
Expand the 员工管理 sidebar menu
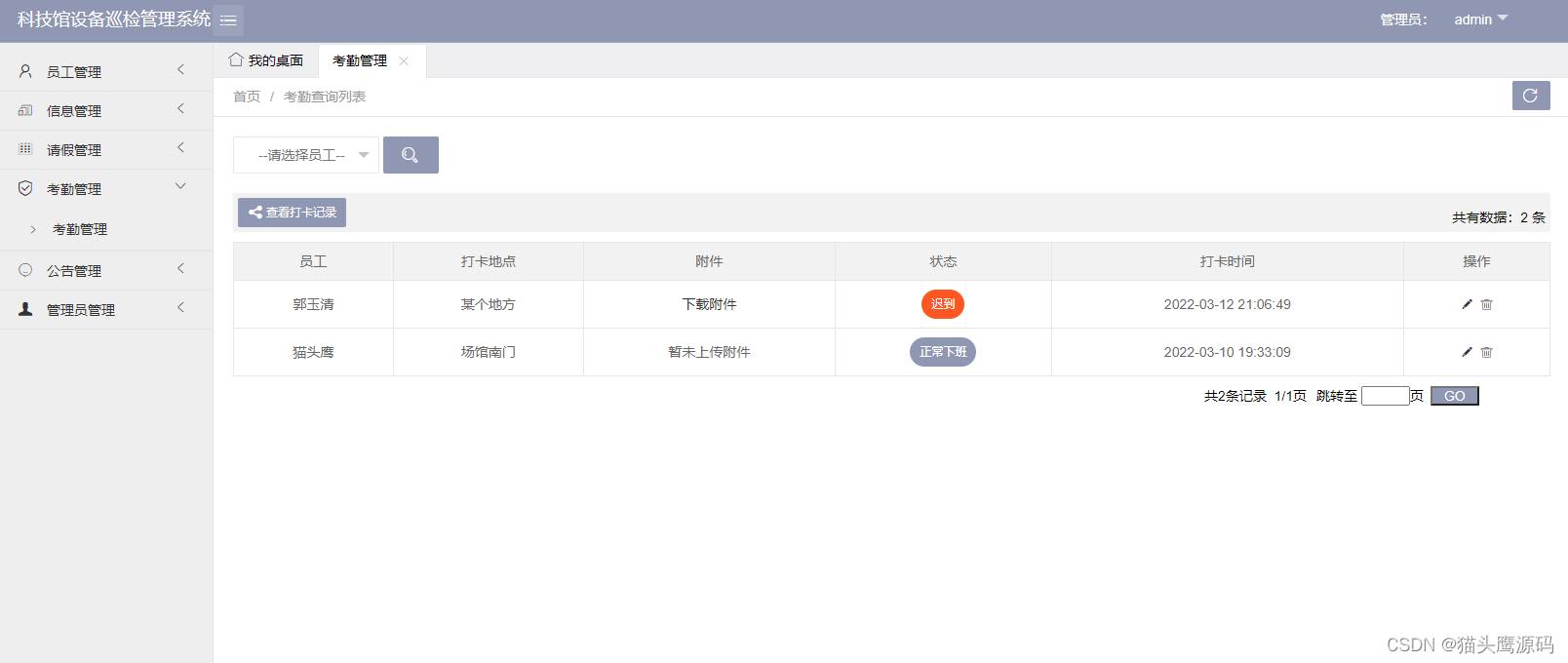[105, 71]
